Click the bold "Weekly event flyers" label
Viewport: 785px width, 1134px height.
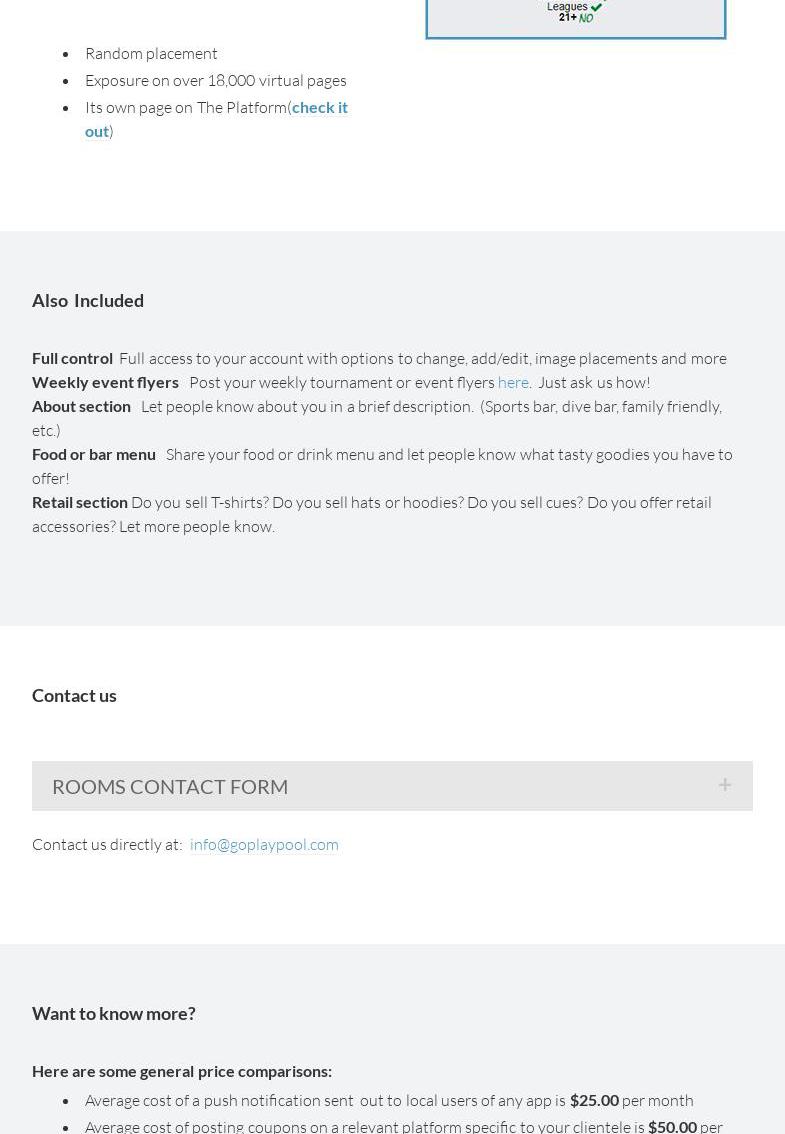click(x=105, y=382)
